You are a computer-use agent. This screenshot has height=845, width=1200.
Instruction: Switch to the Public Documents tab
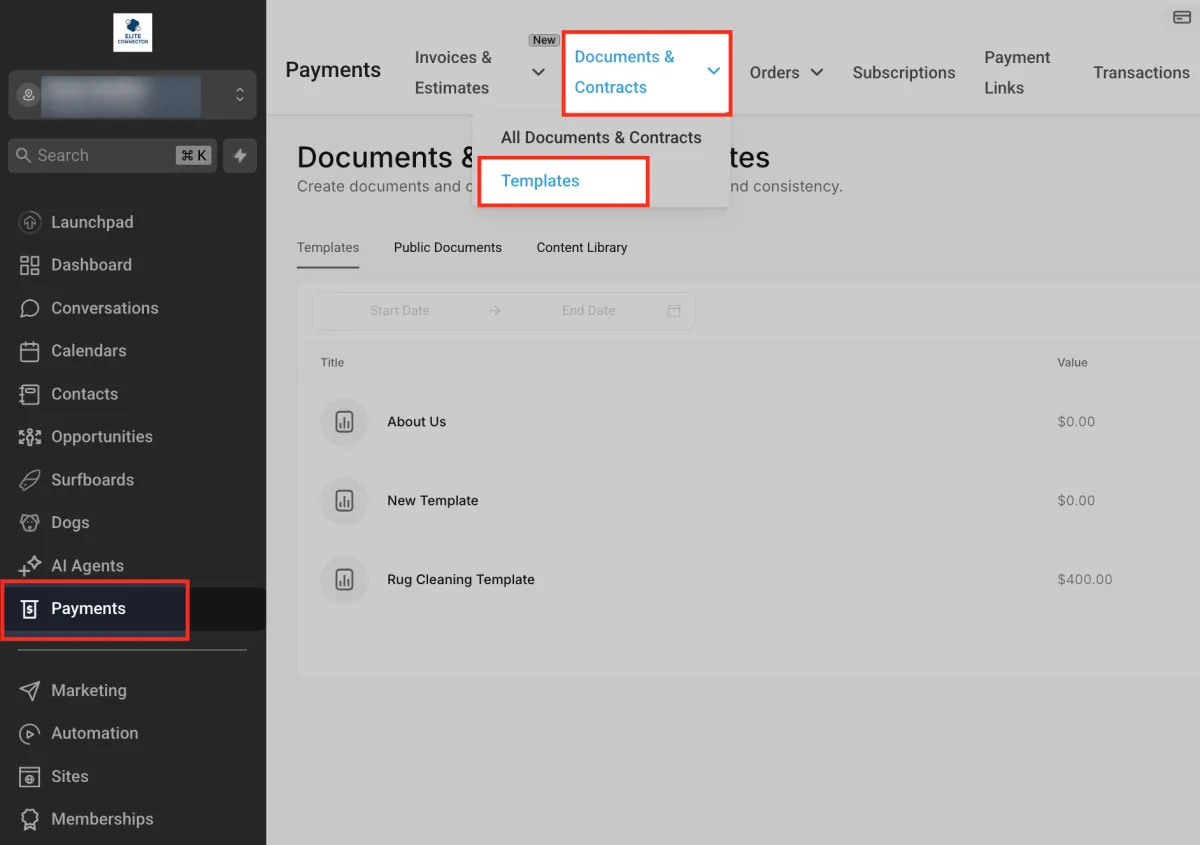(x=447, y=247)
